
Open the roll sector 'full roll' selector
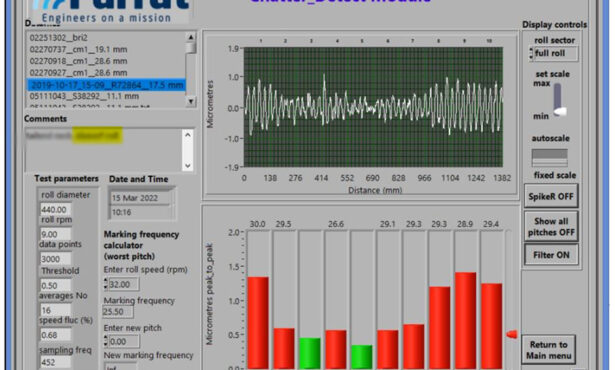[x=555, y=53]
